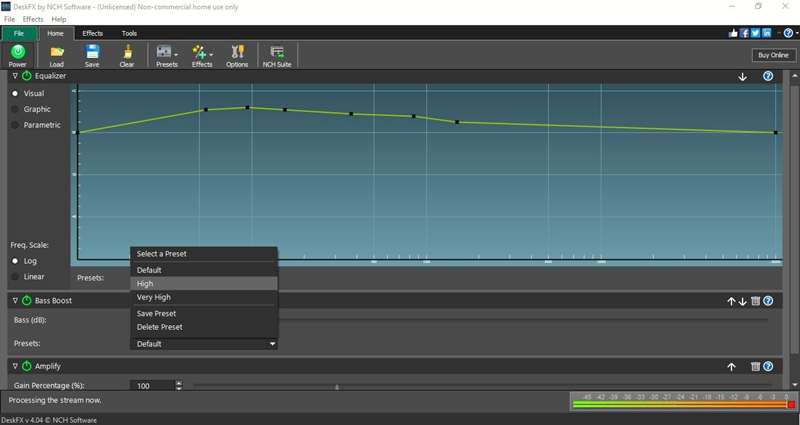Image resolution: width=800 pixels, height=425 pixels.
Task: Click the peak equalizer curve point
Action: tap(247, 108)
